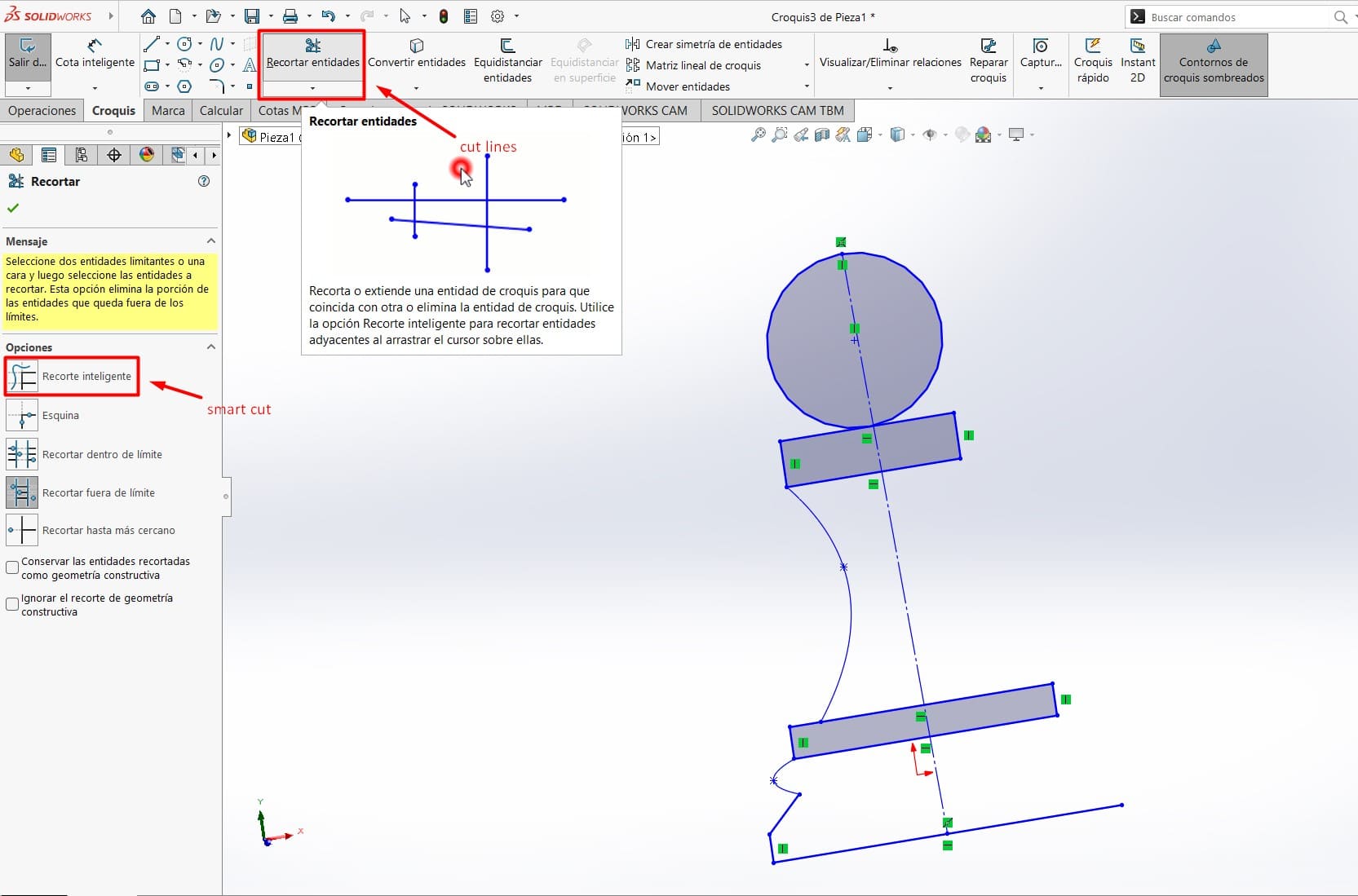Confirm trim with green checkmark

[13, 208]
